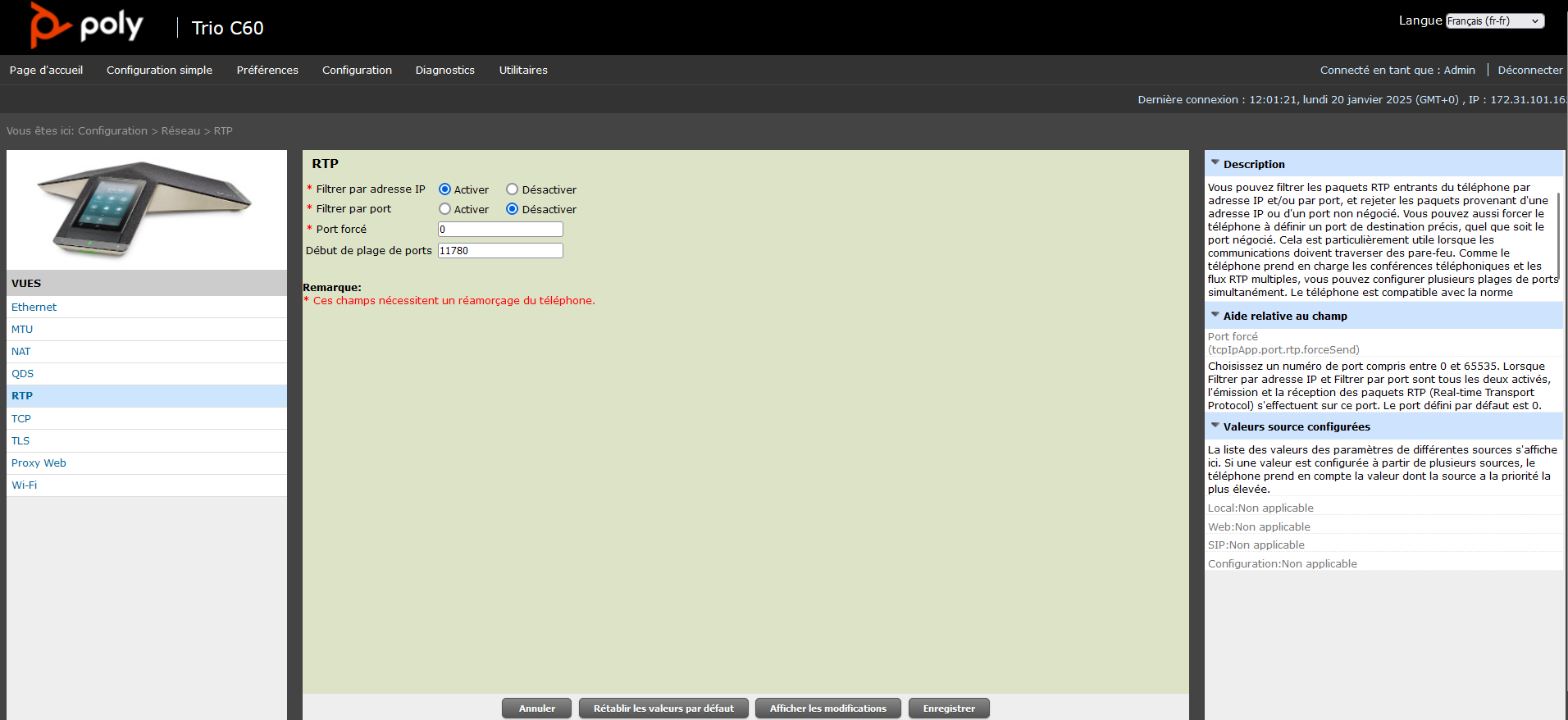Open the Wi-Fi view link
The width and height of the screenshot is (1568, 720).
tap(24, 485)
